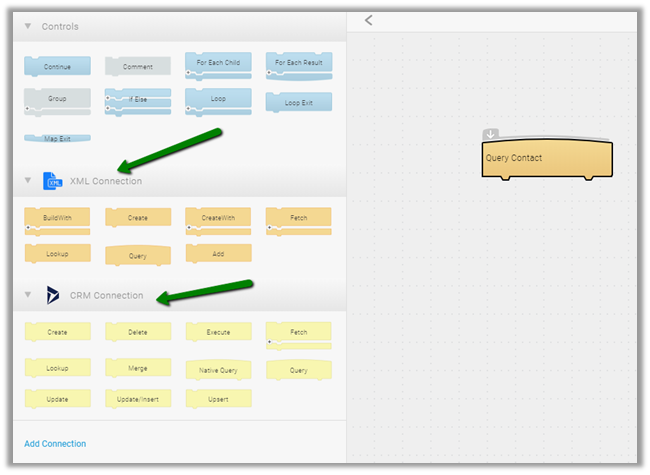The height and width of the screenshot is (475, 650).
Task: Collapse the Controls section
Action: (28, 27)
